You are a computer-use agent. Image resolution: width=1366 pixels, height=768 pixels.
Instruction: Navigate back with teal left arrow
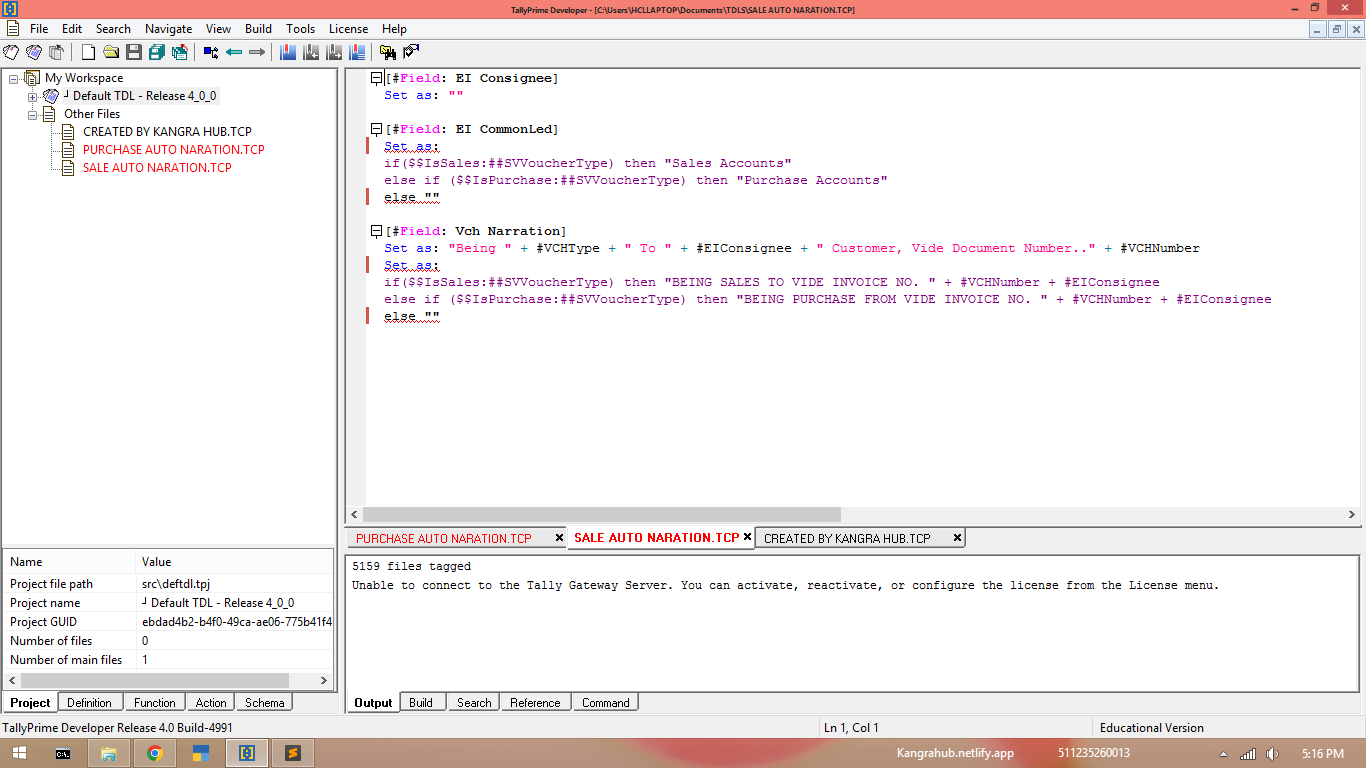[234, 52]
